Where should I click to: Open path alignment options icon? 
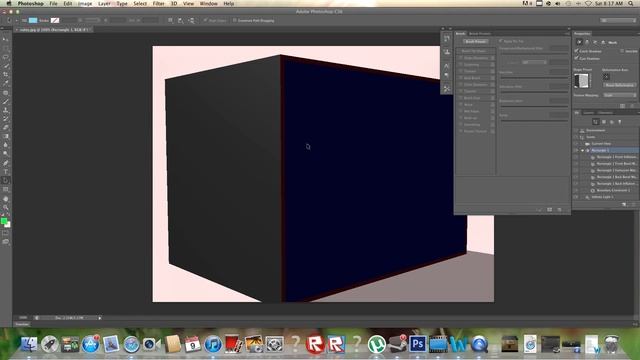pos(181,20)
